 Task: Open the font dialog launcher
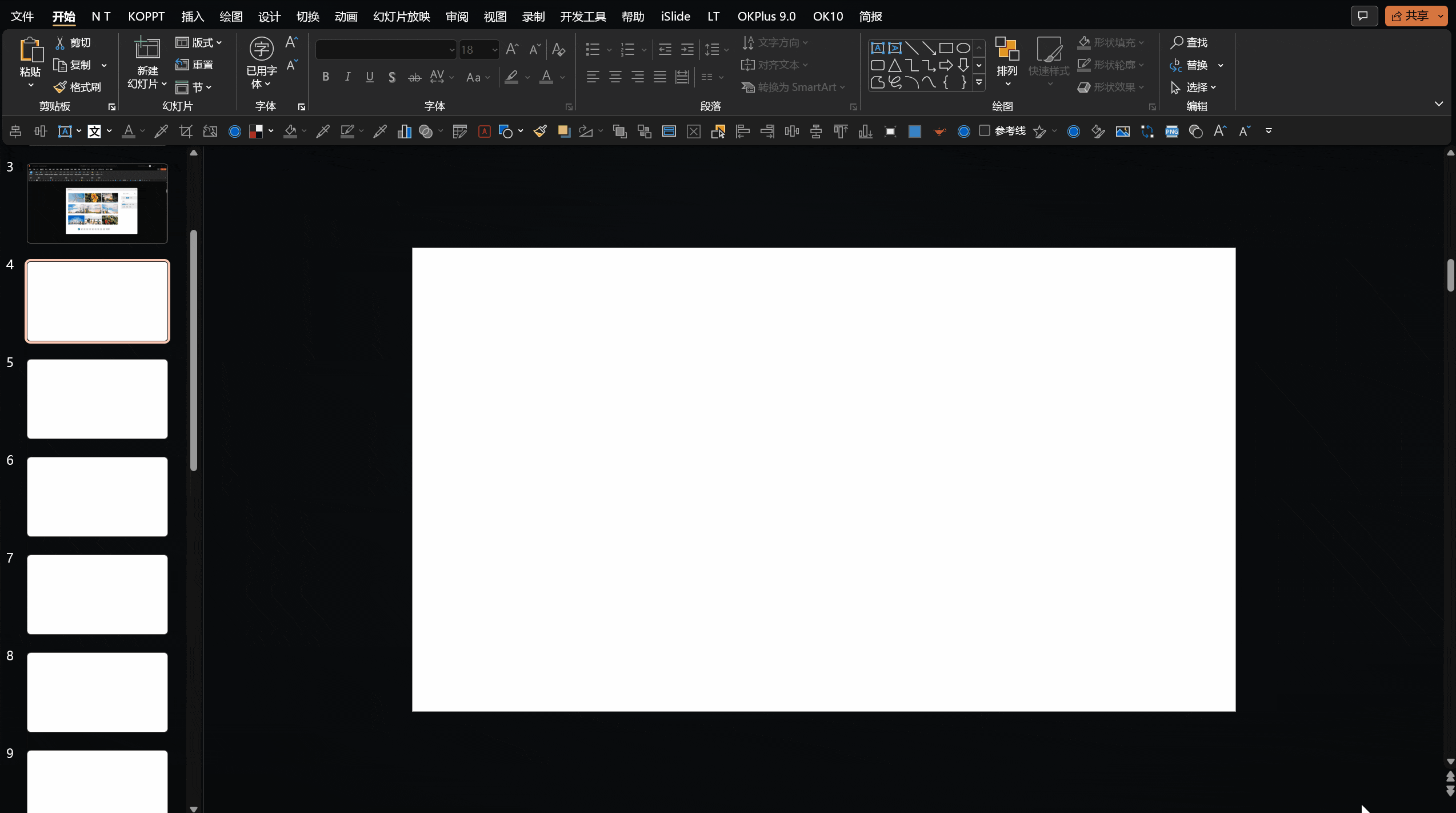click(569, 107)
